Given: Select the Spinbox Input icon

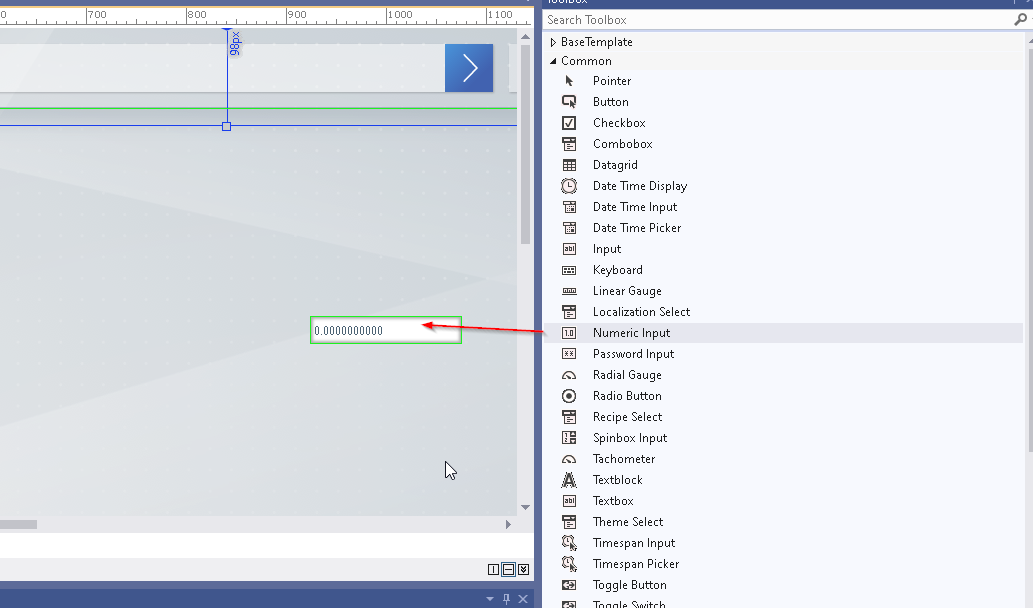Looking at the screenshot, I should [569, 438].
